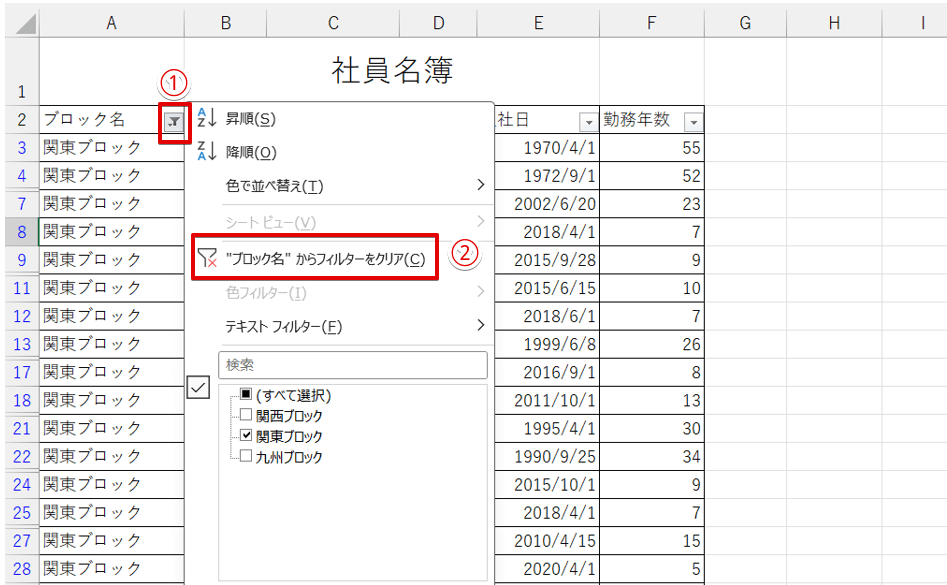
Task: Select 昇順 from the filter menu
Action: pos(251,119)
